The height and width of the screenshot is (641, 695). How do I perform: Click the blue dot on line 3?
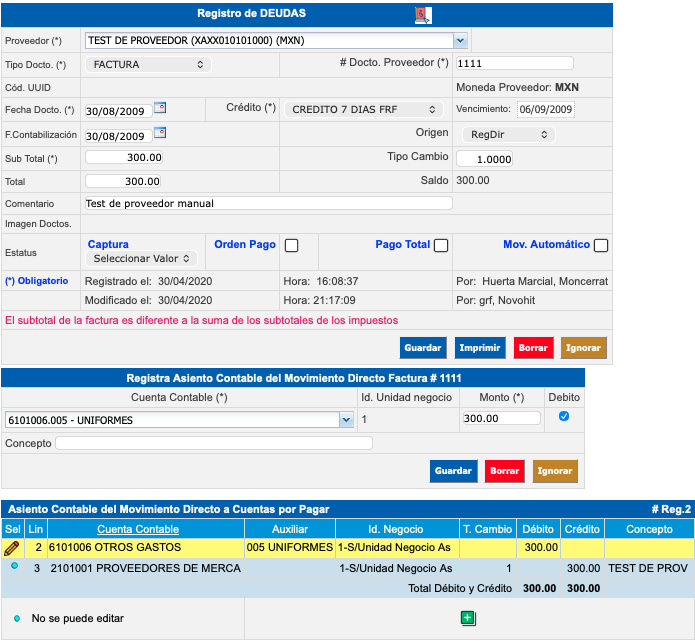14,566
